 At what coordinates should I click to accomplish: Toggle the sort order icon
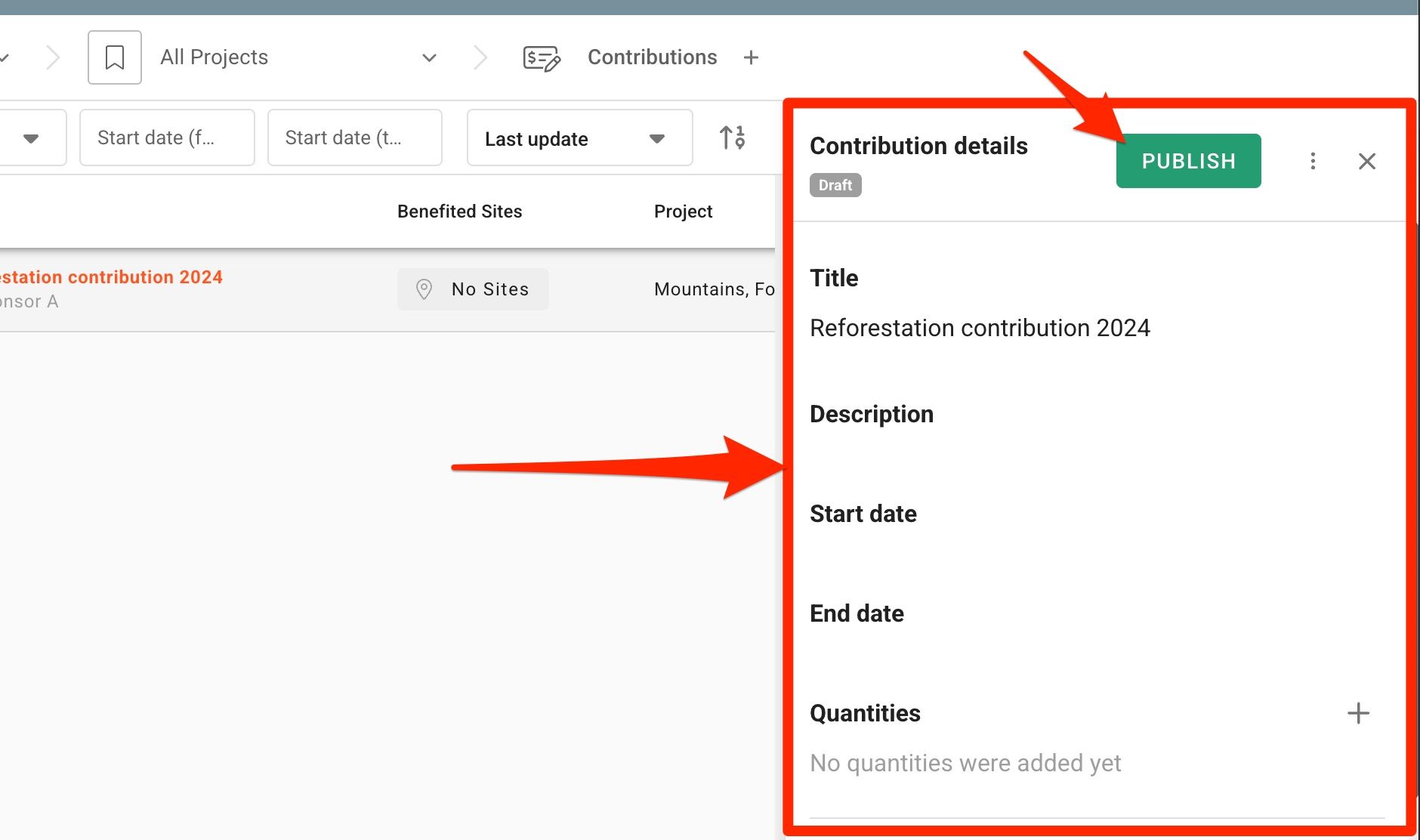click(732, 137)
